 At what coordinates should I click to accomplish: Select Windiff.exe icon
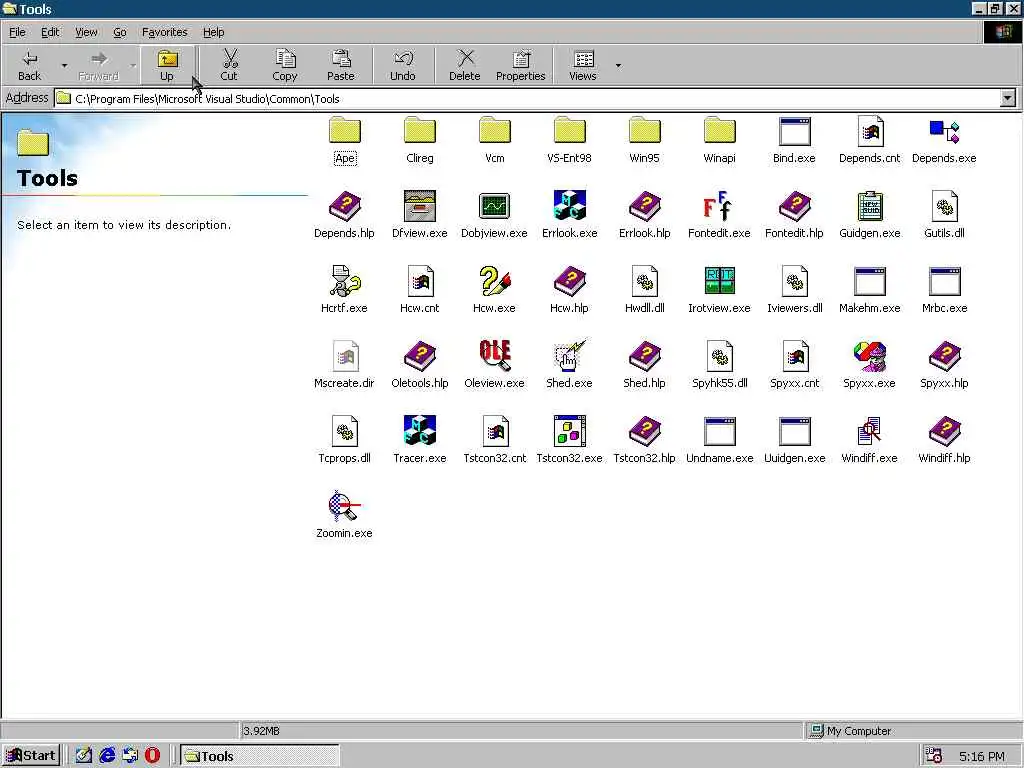[x=870, y=431]
